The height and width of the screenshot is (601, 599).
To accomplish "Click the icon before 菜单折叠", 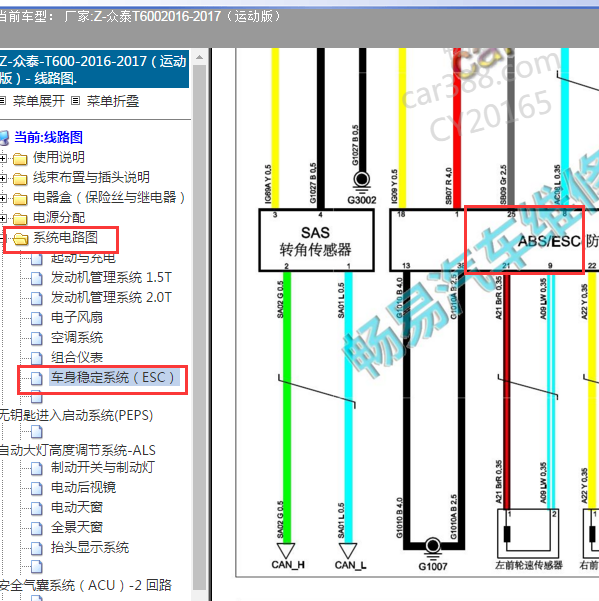I will click(75, 101).
